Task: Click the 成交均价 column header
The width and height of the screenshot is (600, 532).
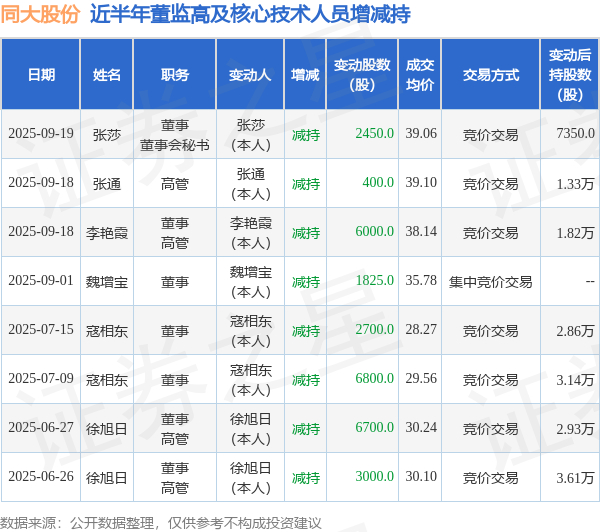Action: (420, 75)
